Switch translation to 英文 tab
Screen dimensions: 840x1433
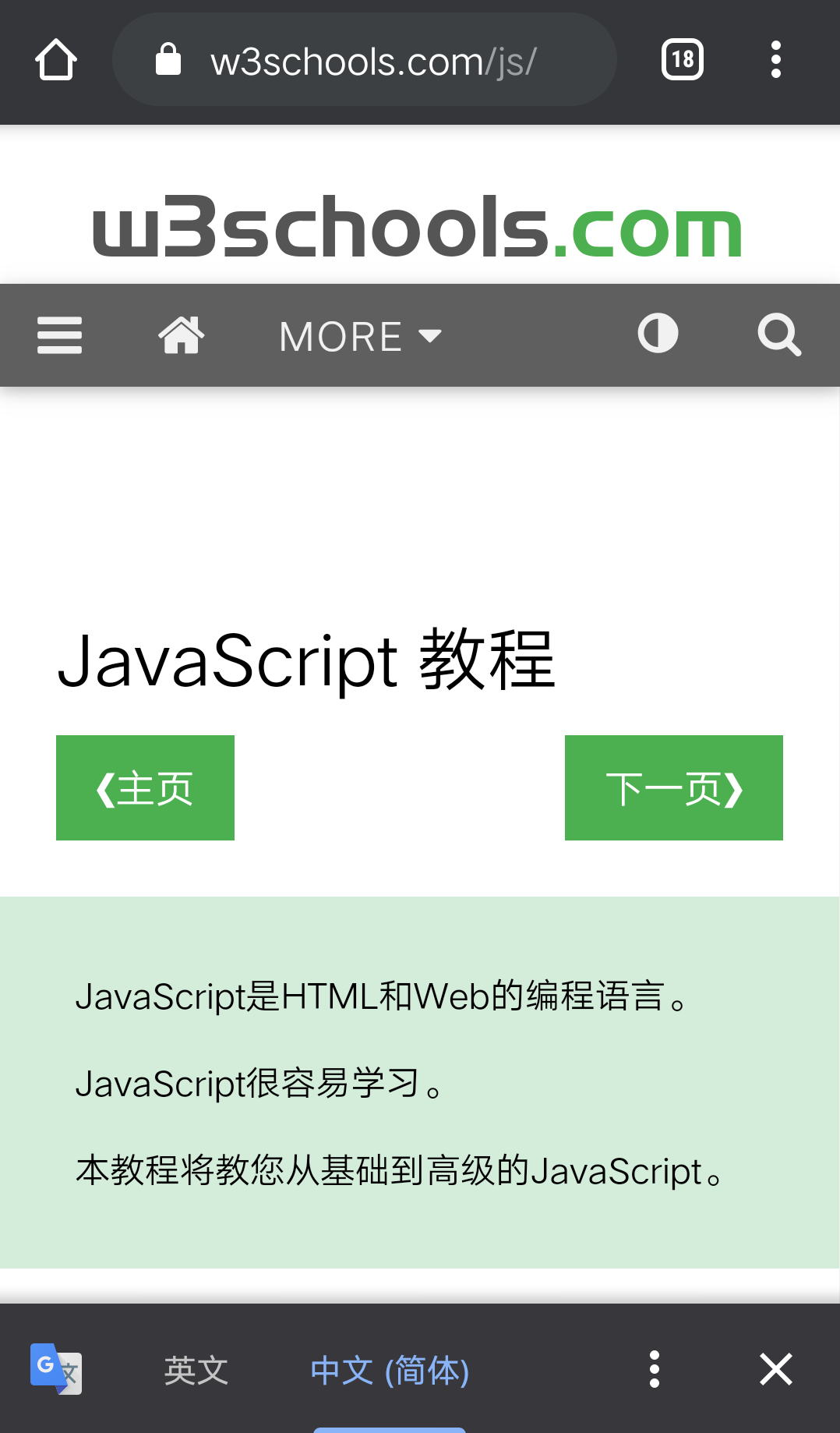(x=196, y=1370)
